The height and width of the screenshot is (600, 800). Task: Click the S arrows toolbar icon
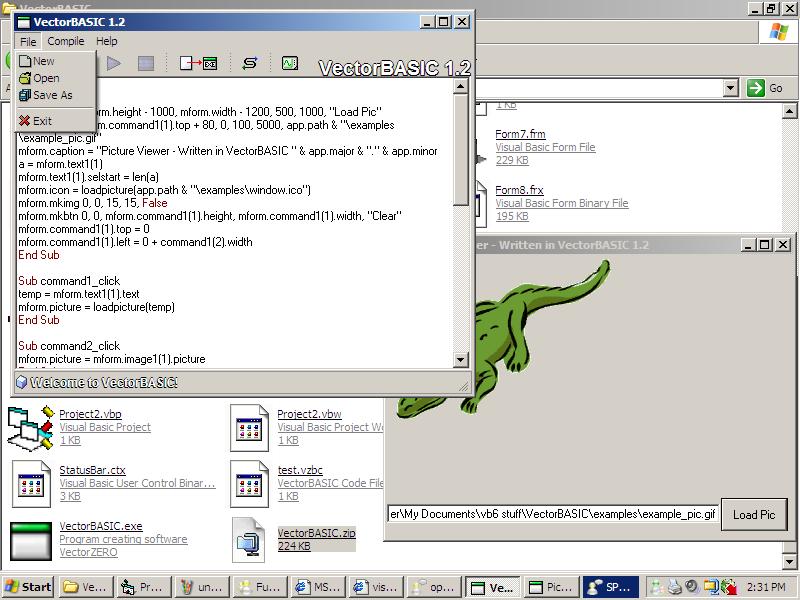point(250,63)
